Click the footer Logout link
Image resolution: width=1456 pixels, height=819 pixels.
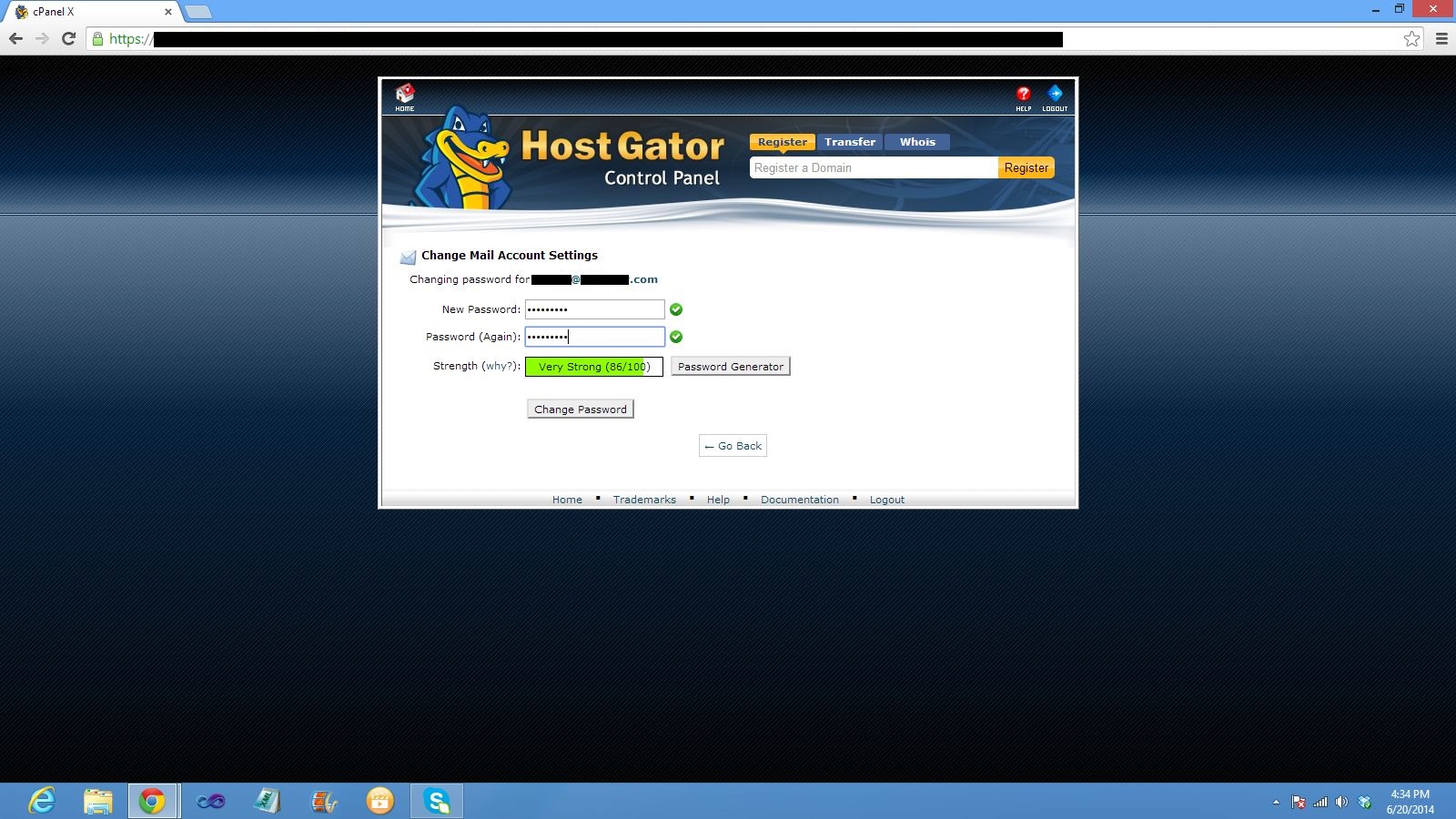(x=887, y=500)
